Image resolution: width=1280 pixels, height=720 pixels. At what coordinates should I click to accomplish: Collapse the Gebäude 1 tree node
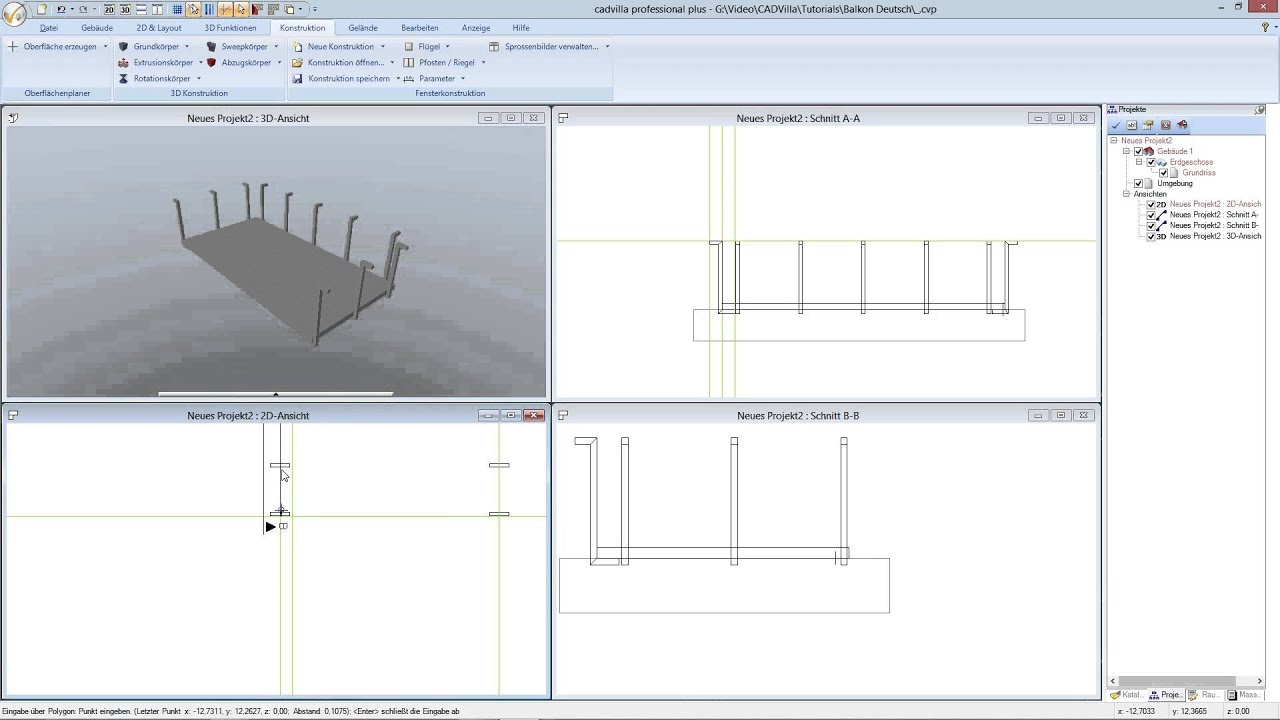tap(1126, 152)
